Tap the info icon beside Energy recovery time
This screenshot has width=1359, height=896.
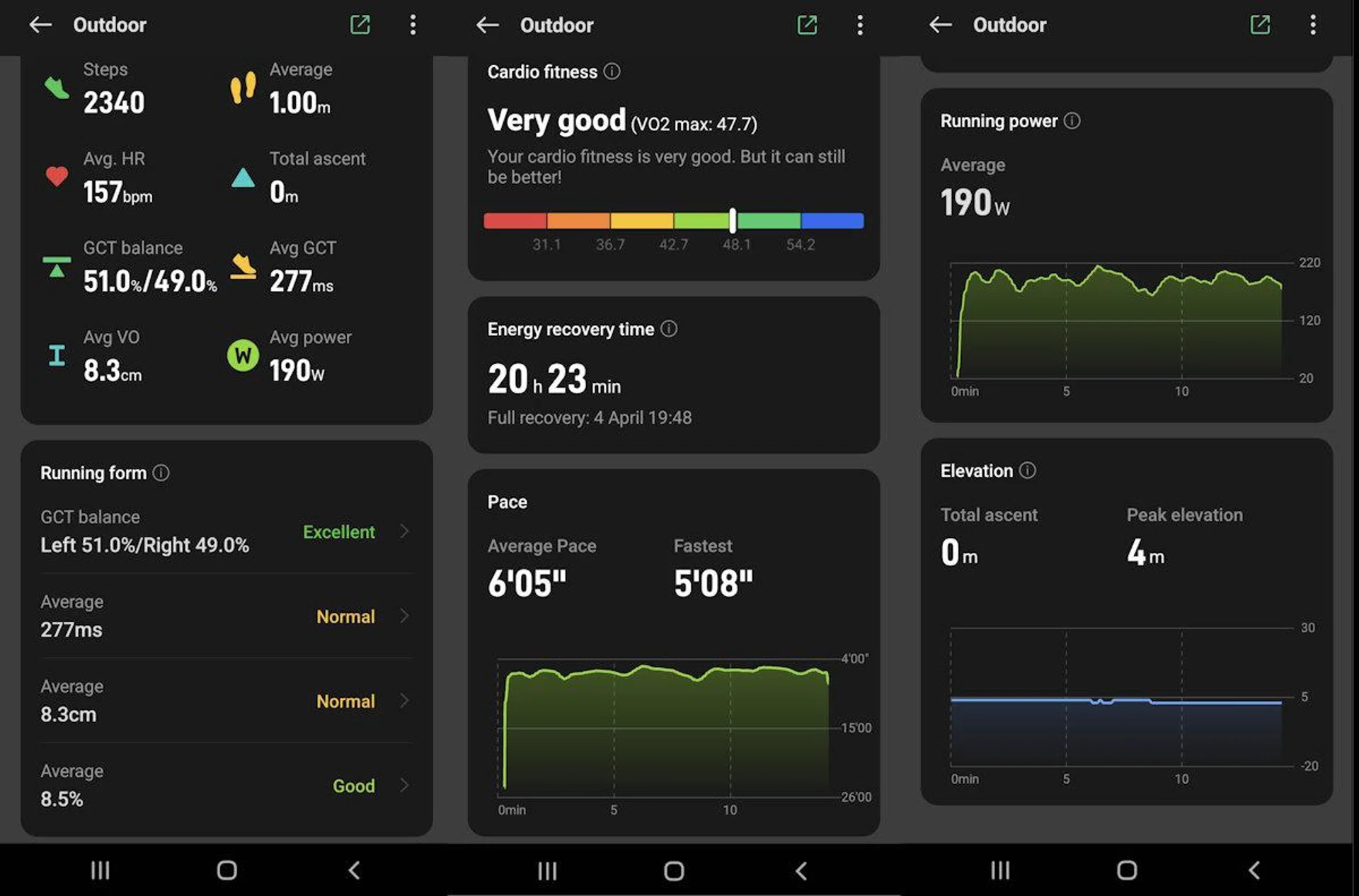[668, 329]
